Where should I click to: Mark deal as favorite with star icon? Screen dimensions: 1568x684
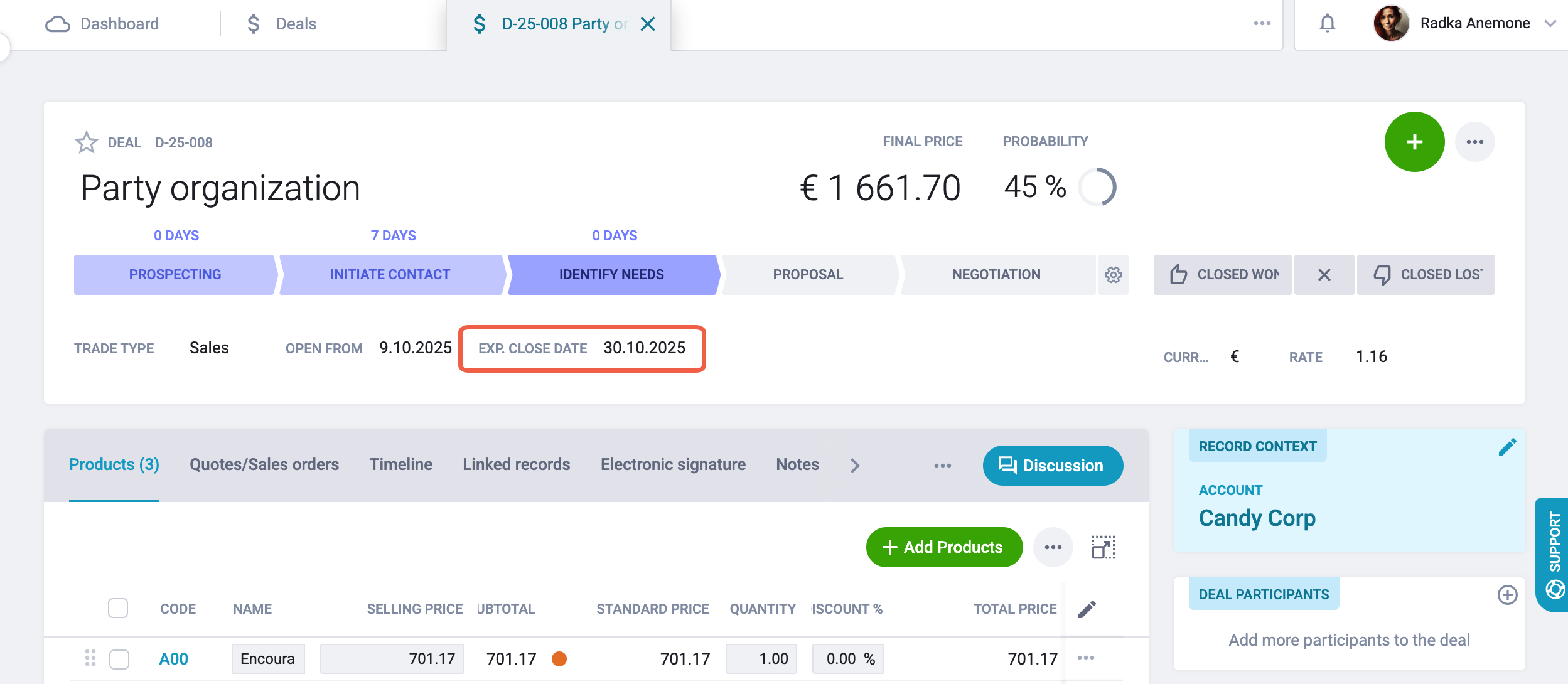(x=86, y=142)
